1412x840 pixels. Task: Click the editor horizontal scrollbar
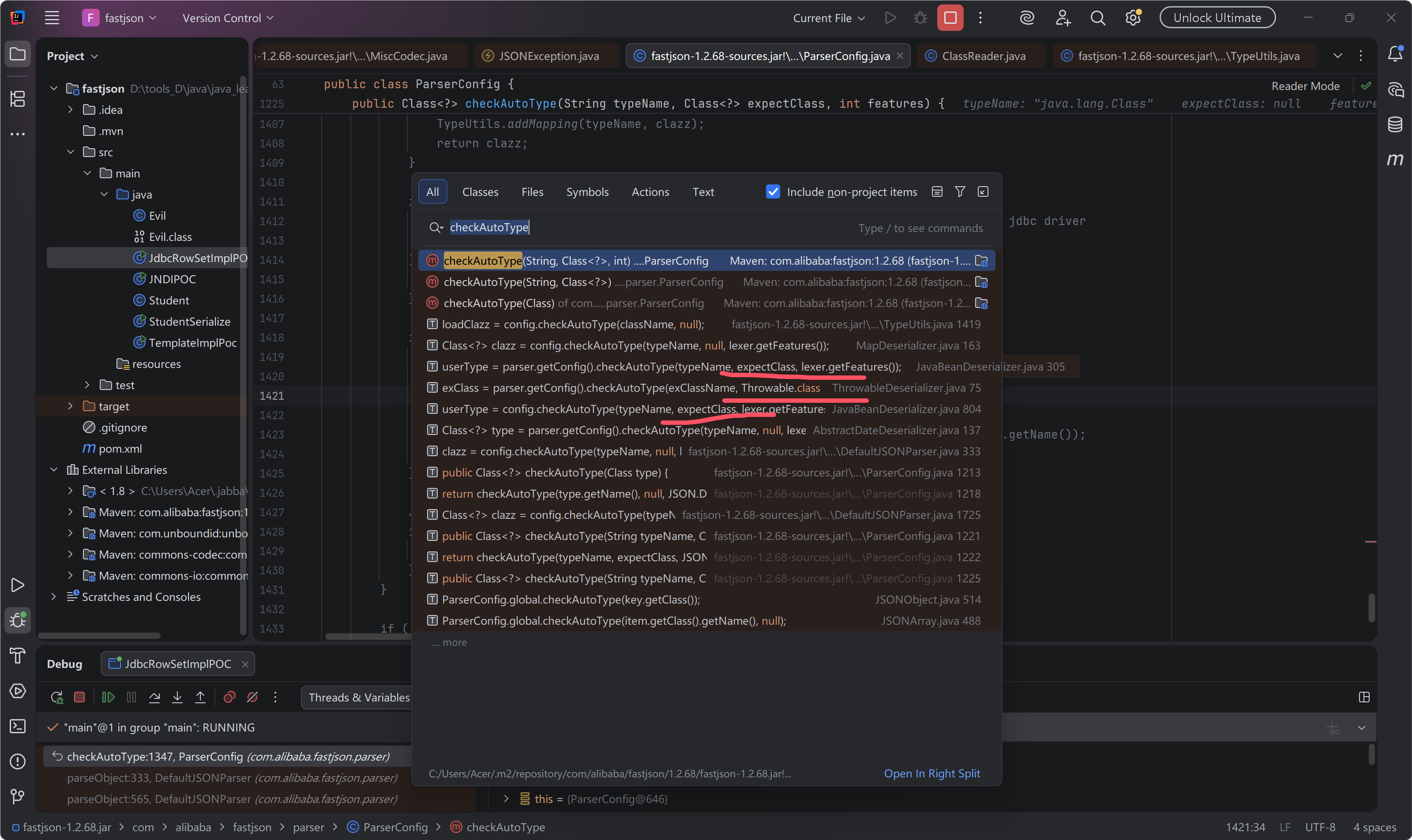(368, 636)
